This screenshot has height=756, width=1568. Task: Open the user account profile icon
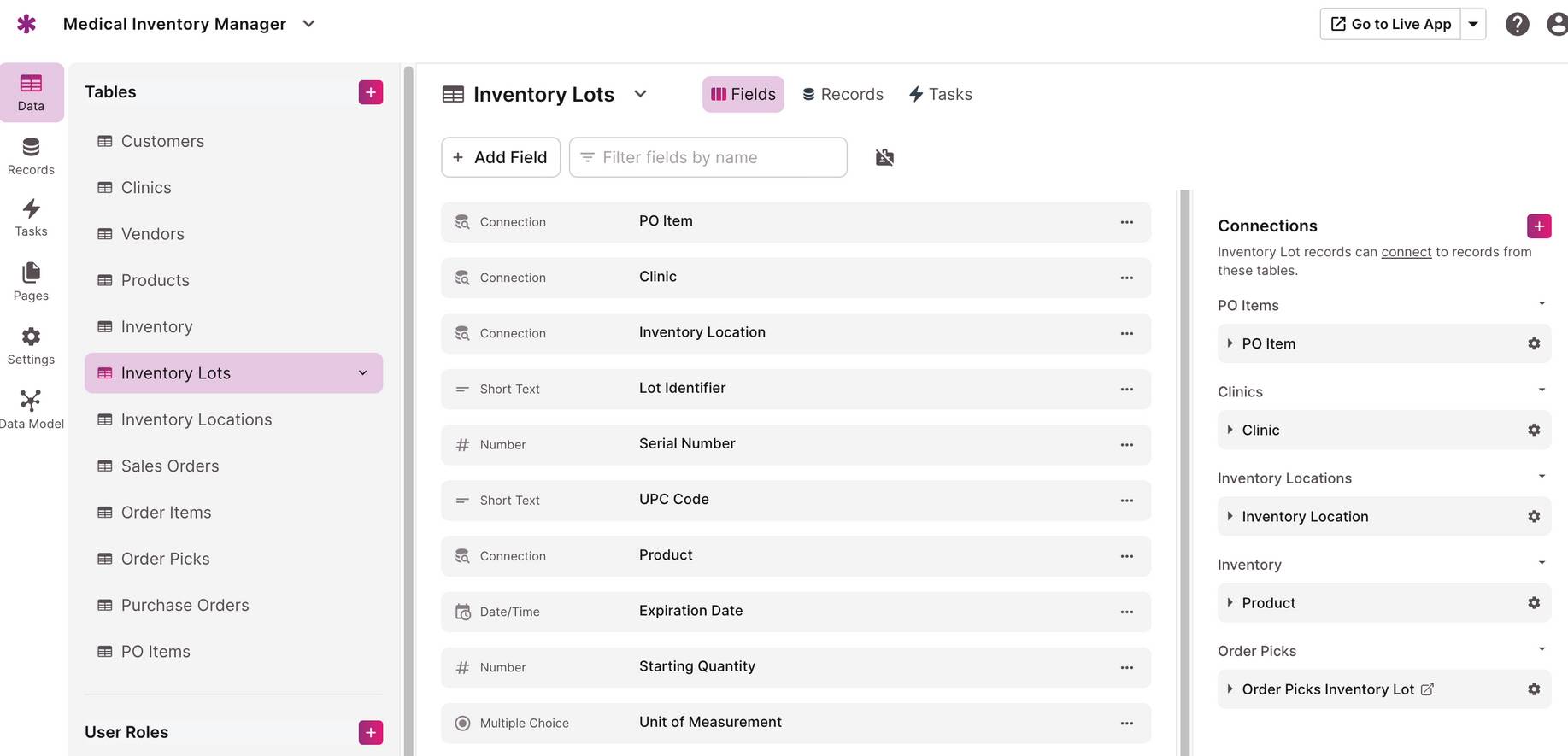click(x=1558, y=24)
